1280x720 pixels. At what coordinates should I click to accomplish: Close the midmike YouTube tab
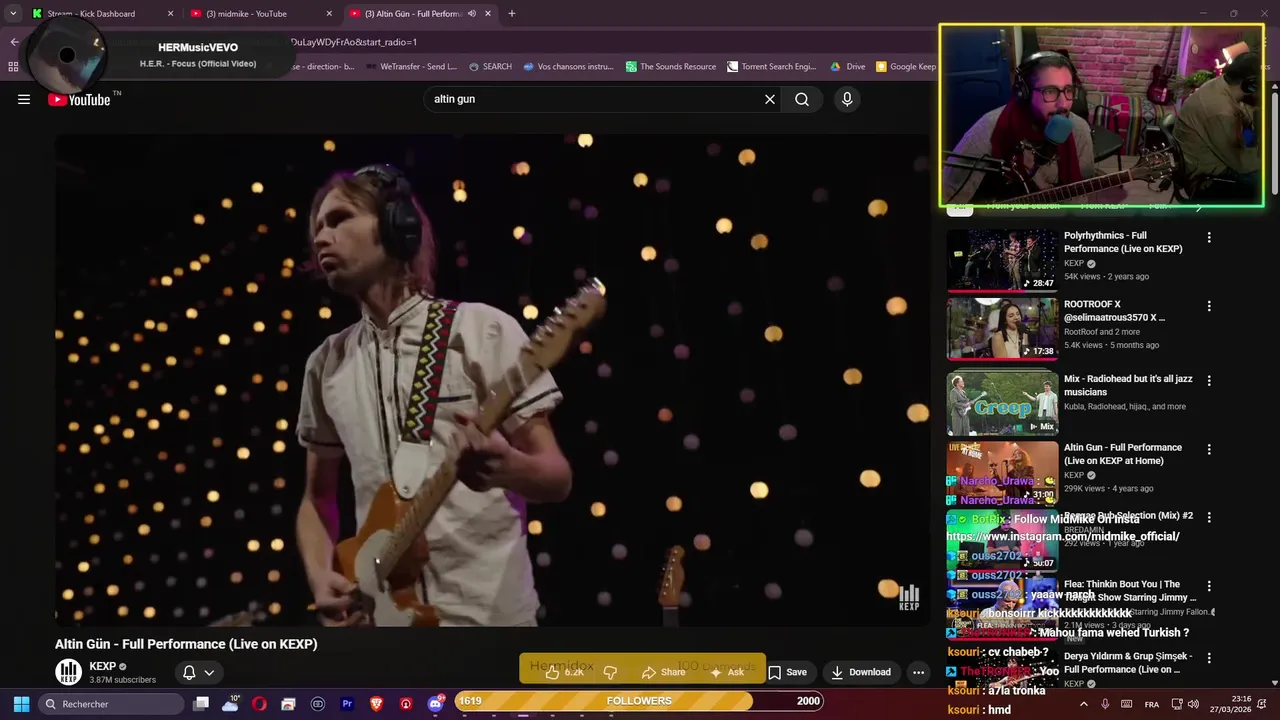329,14
